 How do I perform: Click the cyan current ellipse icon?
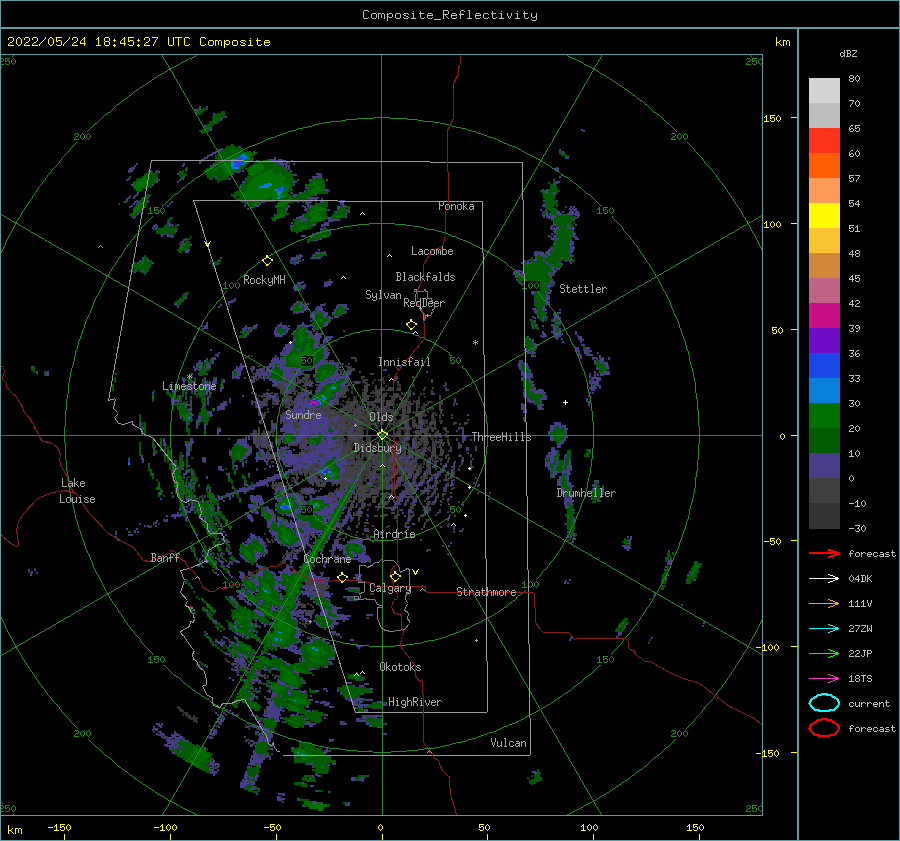(824, 703)
